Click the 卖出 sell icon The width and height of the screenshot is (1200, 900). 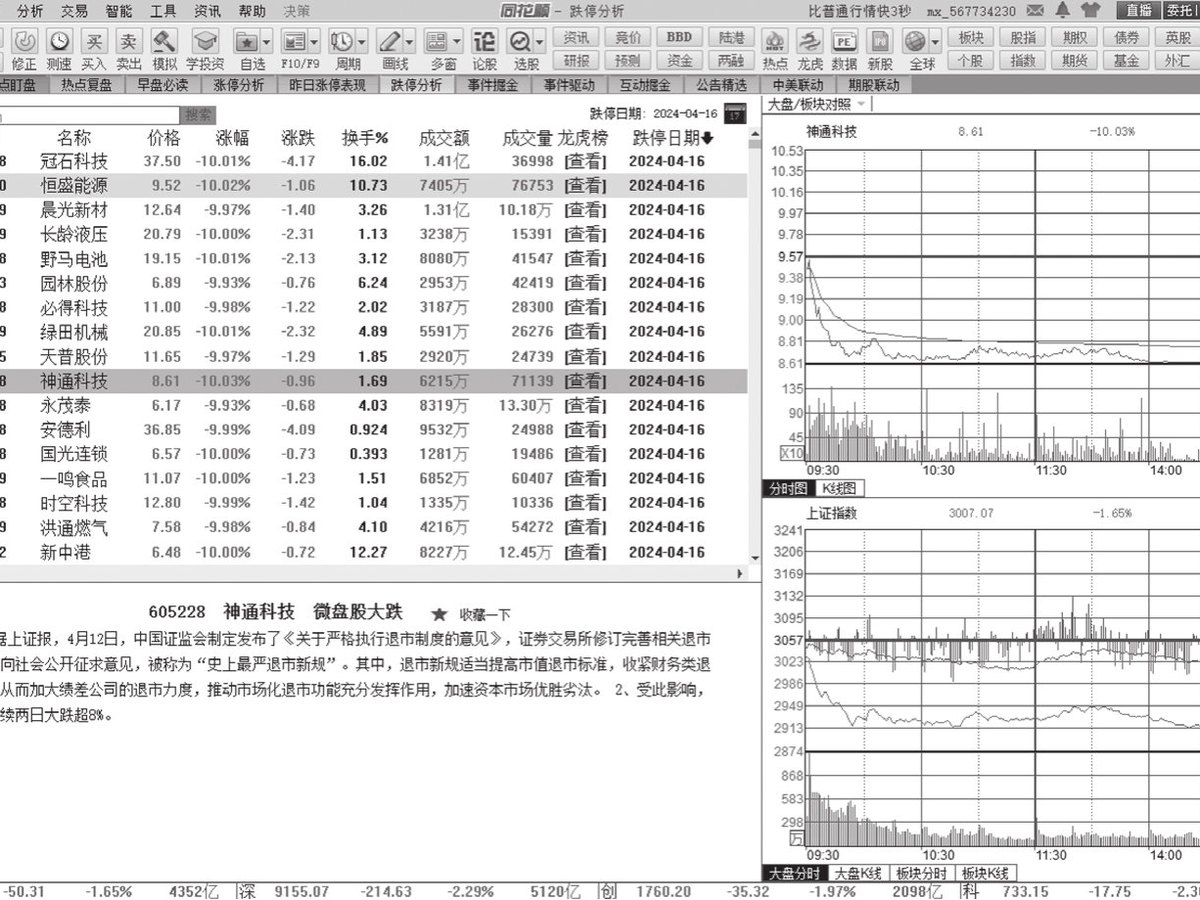129,42
